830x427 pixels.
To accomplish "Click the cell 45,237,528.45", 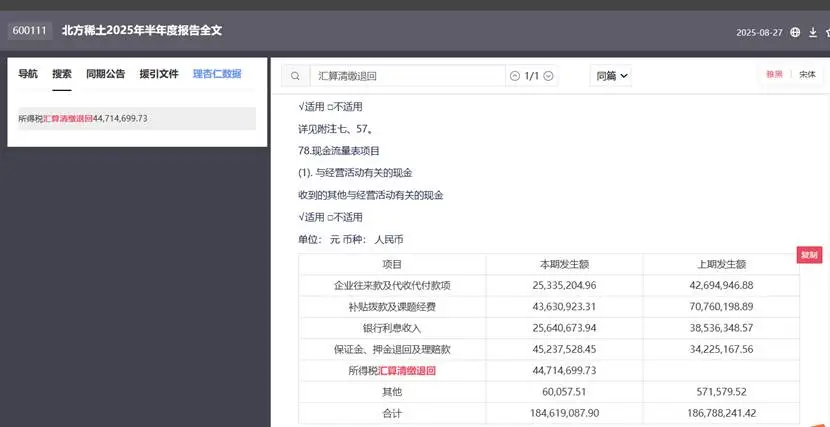I will pyautogui.click(x=564, y=349).
